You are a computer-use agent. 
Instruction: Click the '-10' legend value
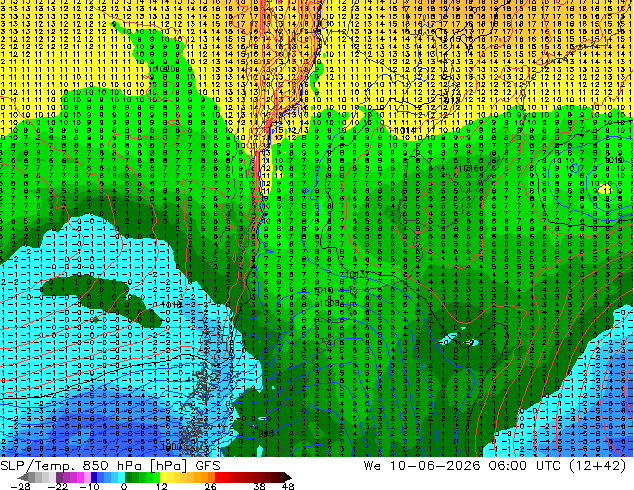pyautogui.click(x=89, y=486)
